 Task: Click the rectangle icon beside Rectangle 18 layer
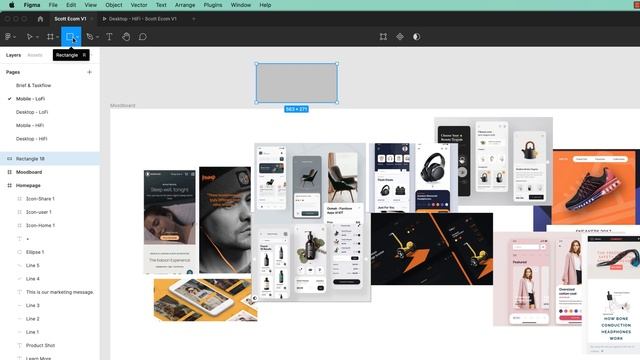pyautogui.click(x=9, y=159)
